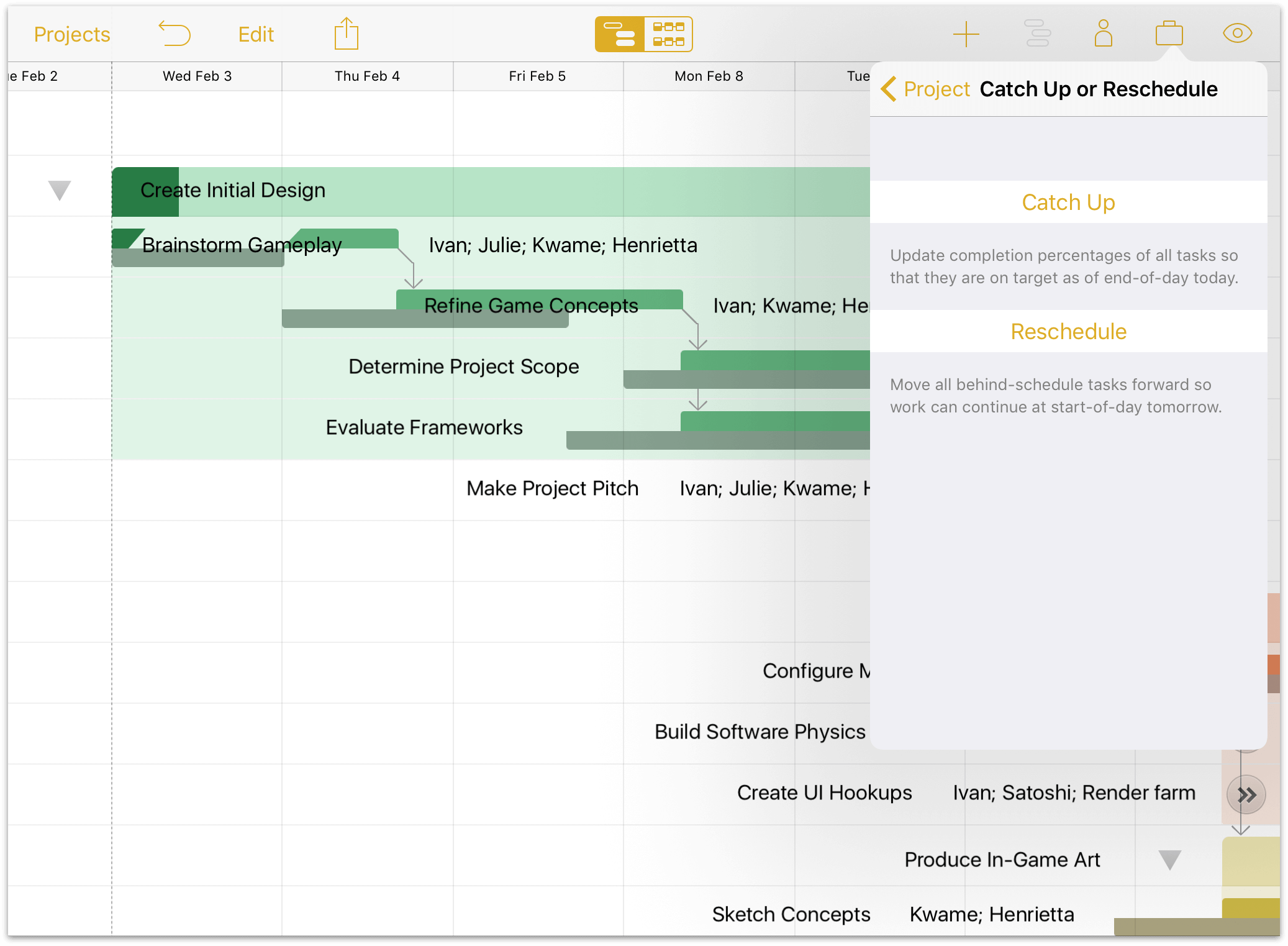
Task: Click 'Ivan; Satoshi; Render farm' assignment text
Action: [x=1074, y=793]
